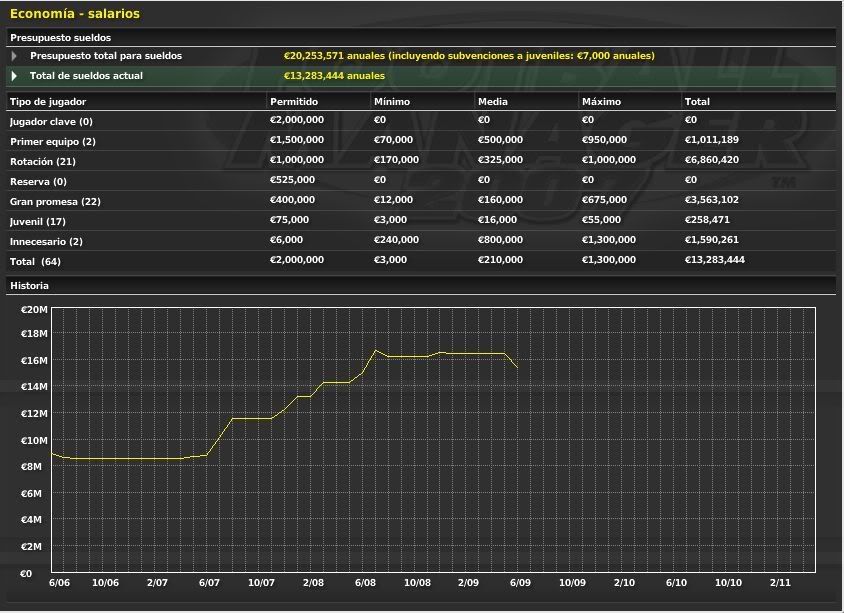Select the Rotación (21) row label
The image size is (844, 613).
point(42,161)
